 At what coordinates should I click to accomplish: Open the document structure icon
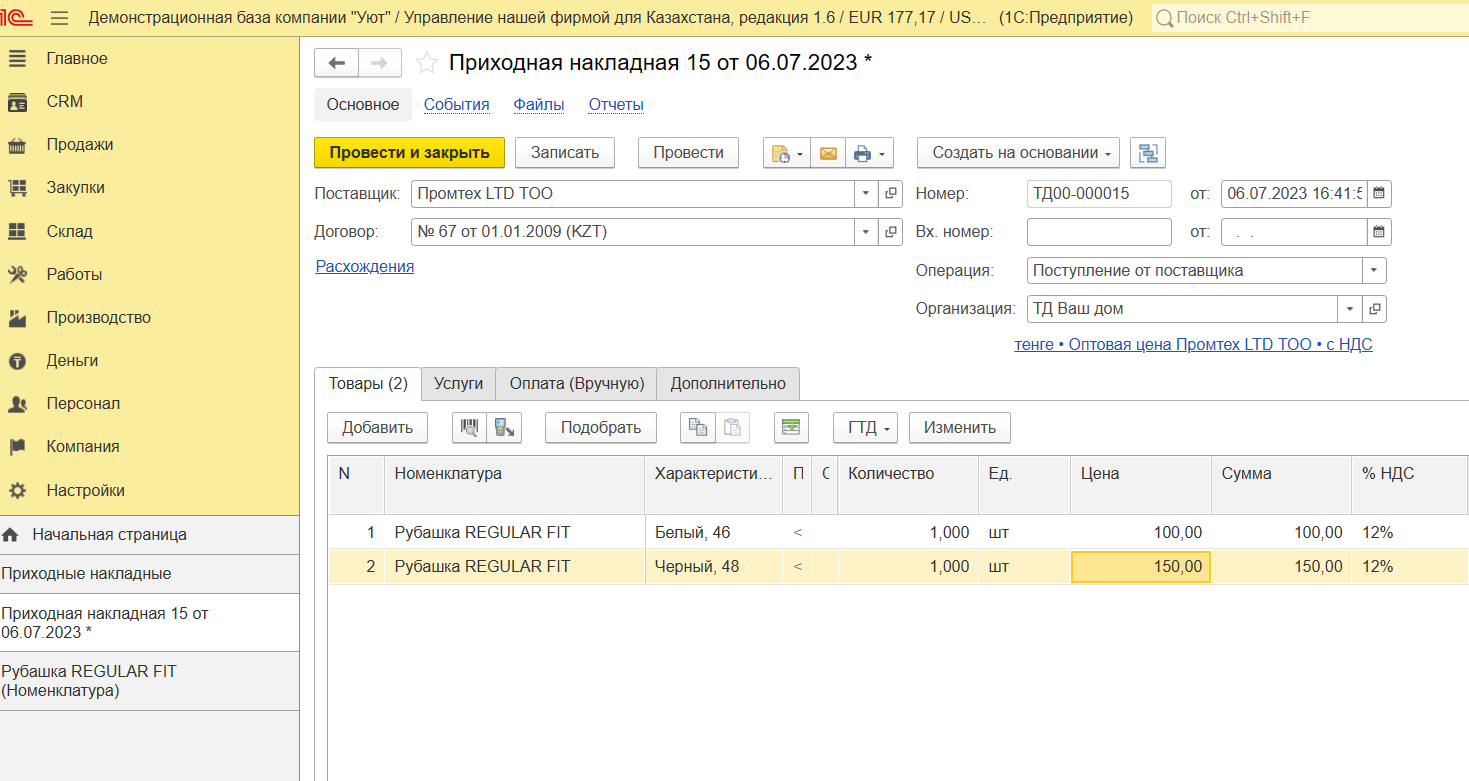[1147, 153]
